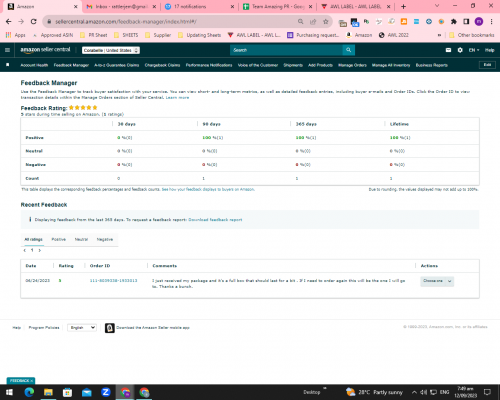Open Chrome three-dot menu

[x=491, y=22]
